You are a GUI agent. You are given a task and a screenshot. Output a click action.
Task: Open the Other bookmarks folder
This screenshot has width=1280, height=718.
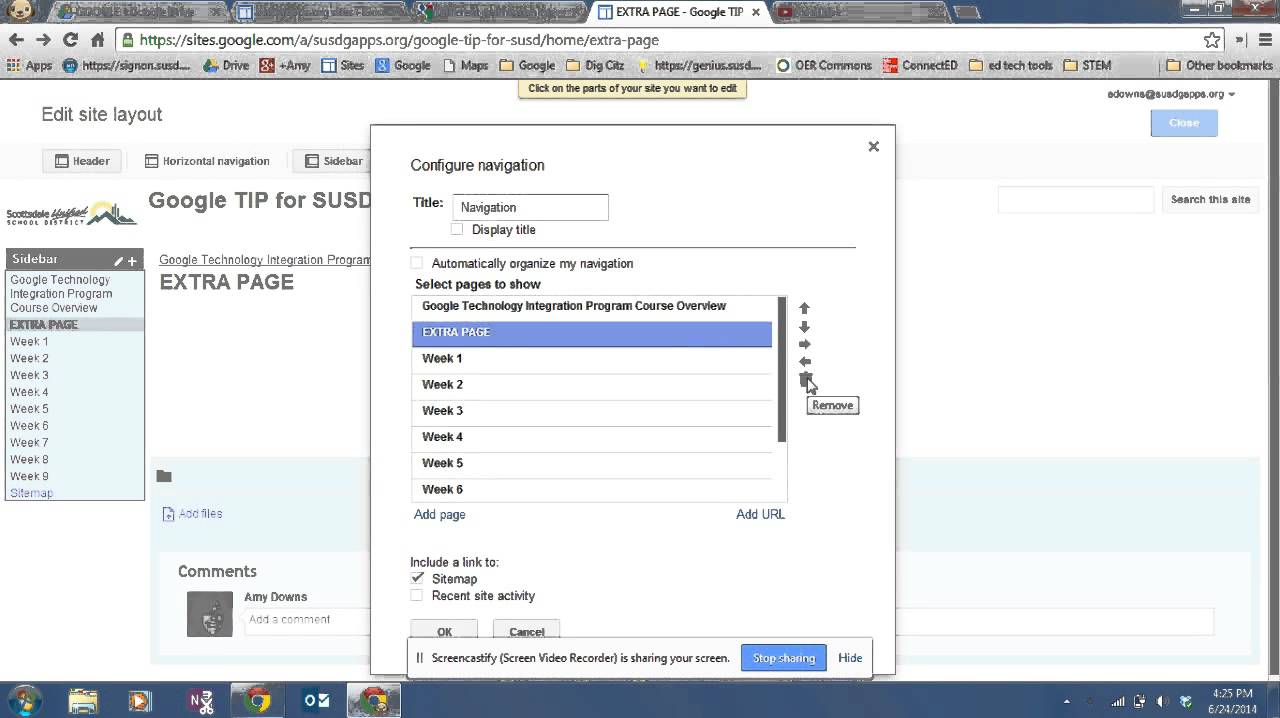point(1219,65)
